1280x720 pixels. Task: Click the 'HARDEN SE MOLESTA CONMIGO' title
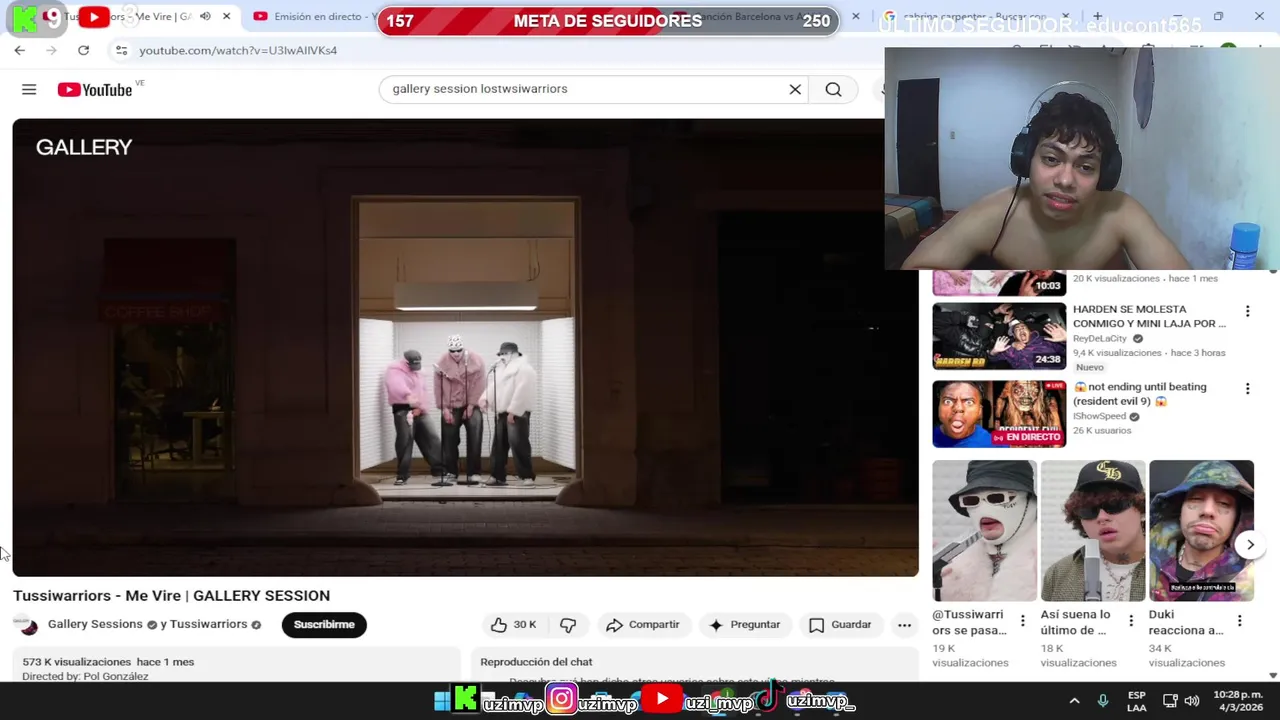point(1149,316)
